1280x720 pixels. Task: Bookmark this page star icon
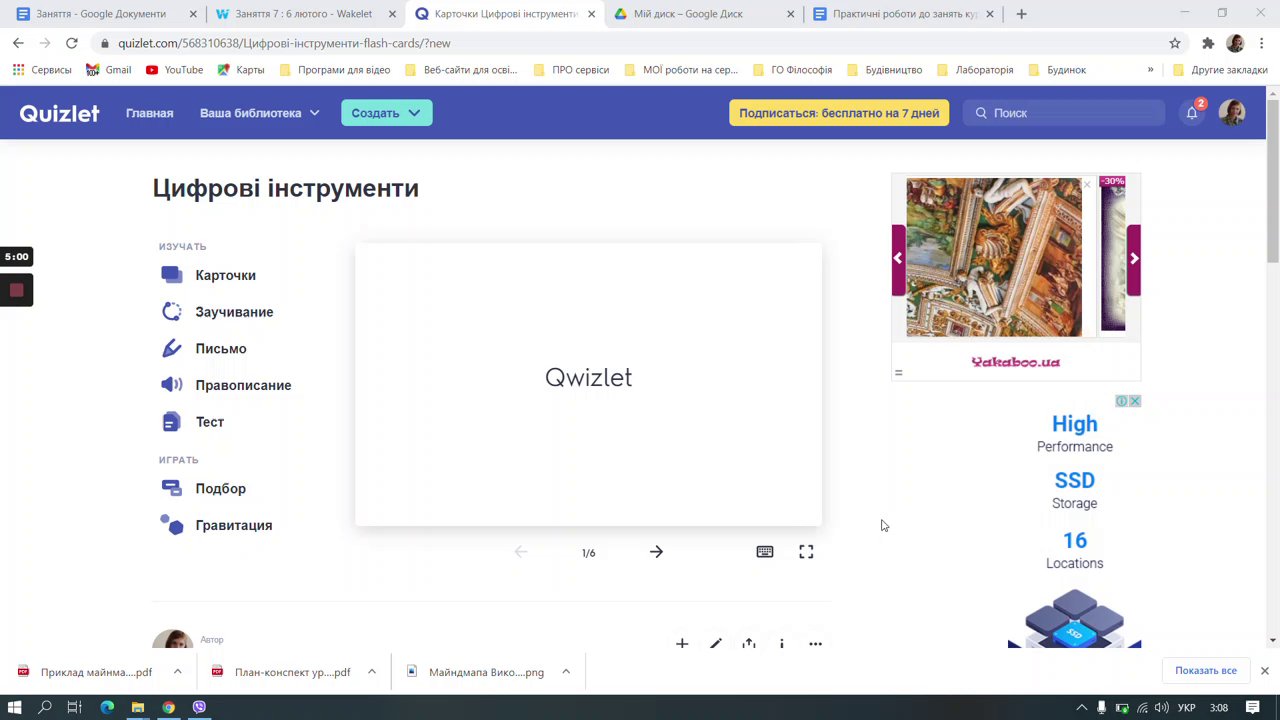click(1175, 43)
